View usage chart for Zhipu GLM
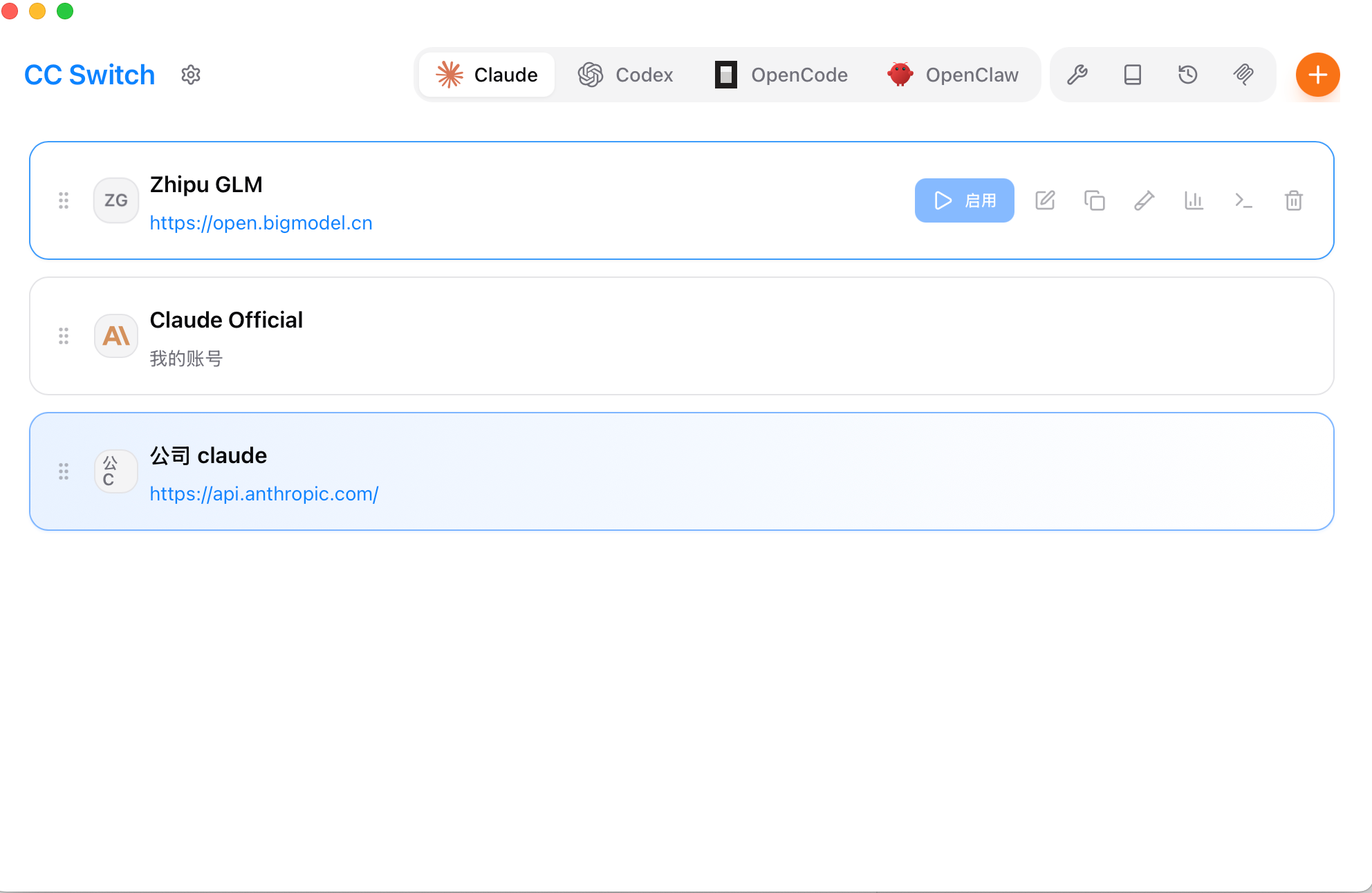 point(1194,200)
